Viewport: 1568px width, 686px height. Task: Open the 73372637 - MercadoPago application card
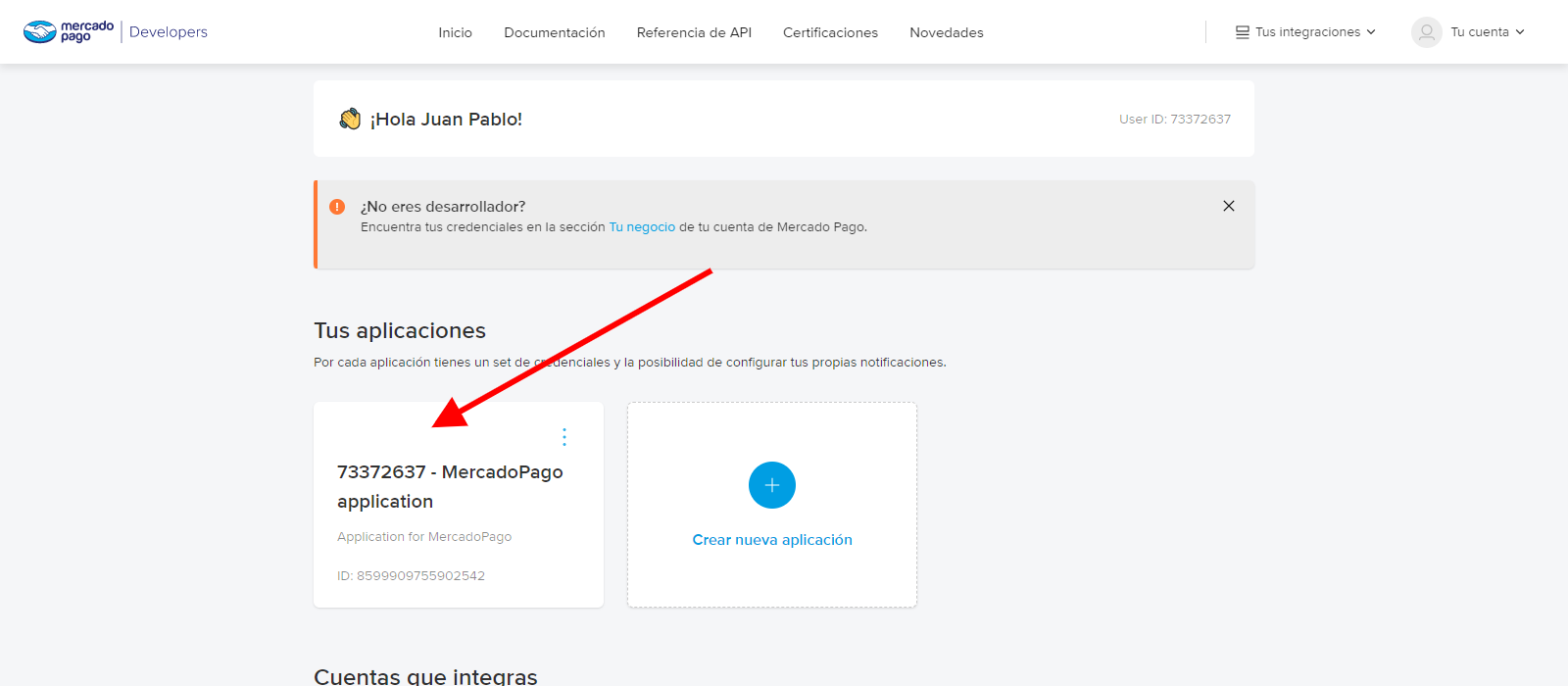[450, 487]
